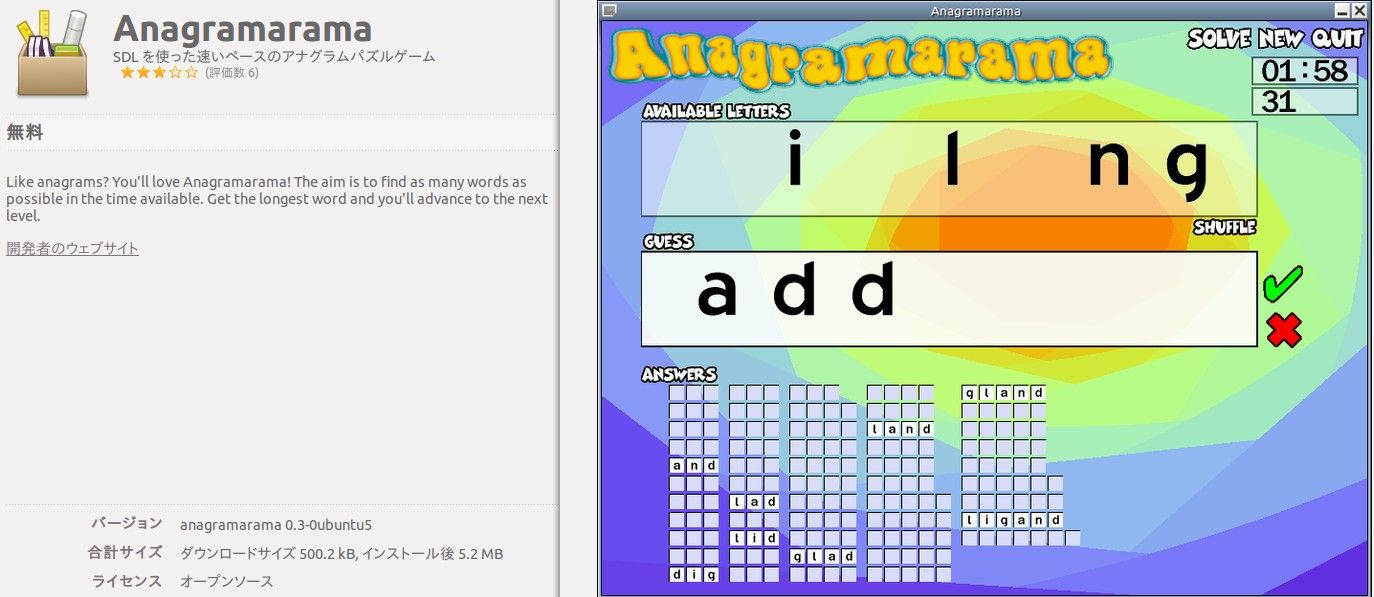Image resolution: width=1374 pixels, height=597 pixels.
Task: Click the solved answer 'lid'
Action: 754,538
